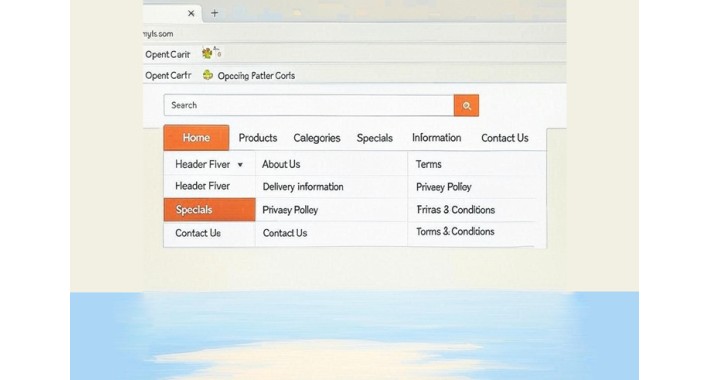Open the Specials top menu item
710x380 pixels.
374,138
